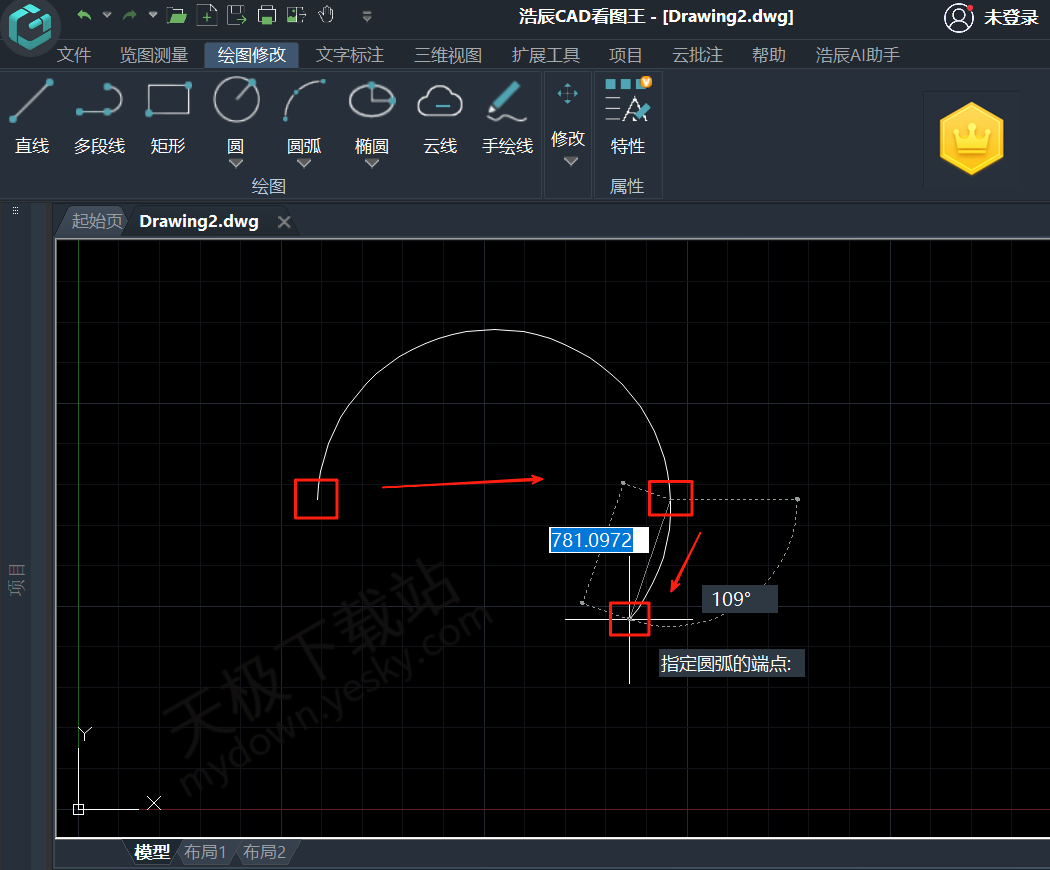The height and width of the screenshot is (870, 1050).
Task: Close the Drawing2.dwg document tab
Action: pos(284,222)
